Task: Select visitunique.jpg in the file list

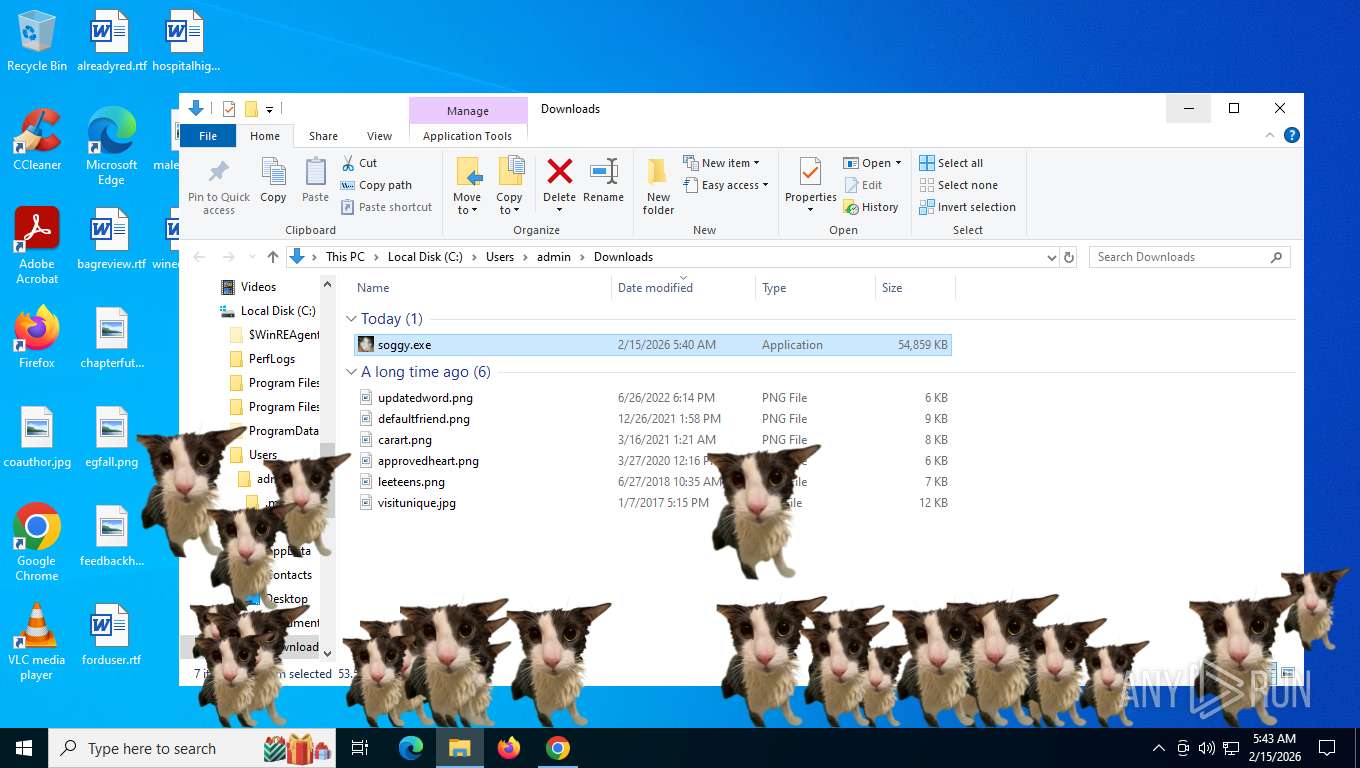Action: click(x=653, y=503)
